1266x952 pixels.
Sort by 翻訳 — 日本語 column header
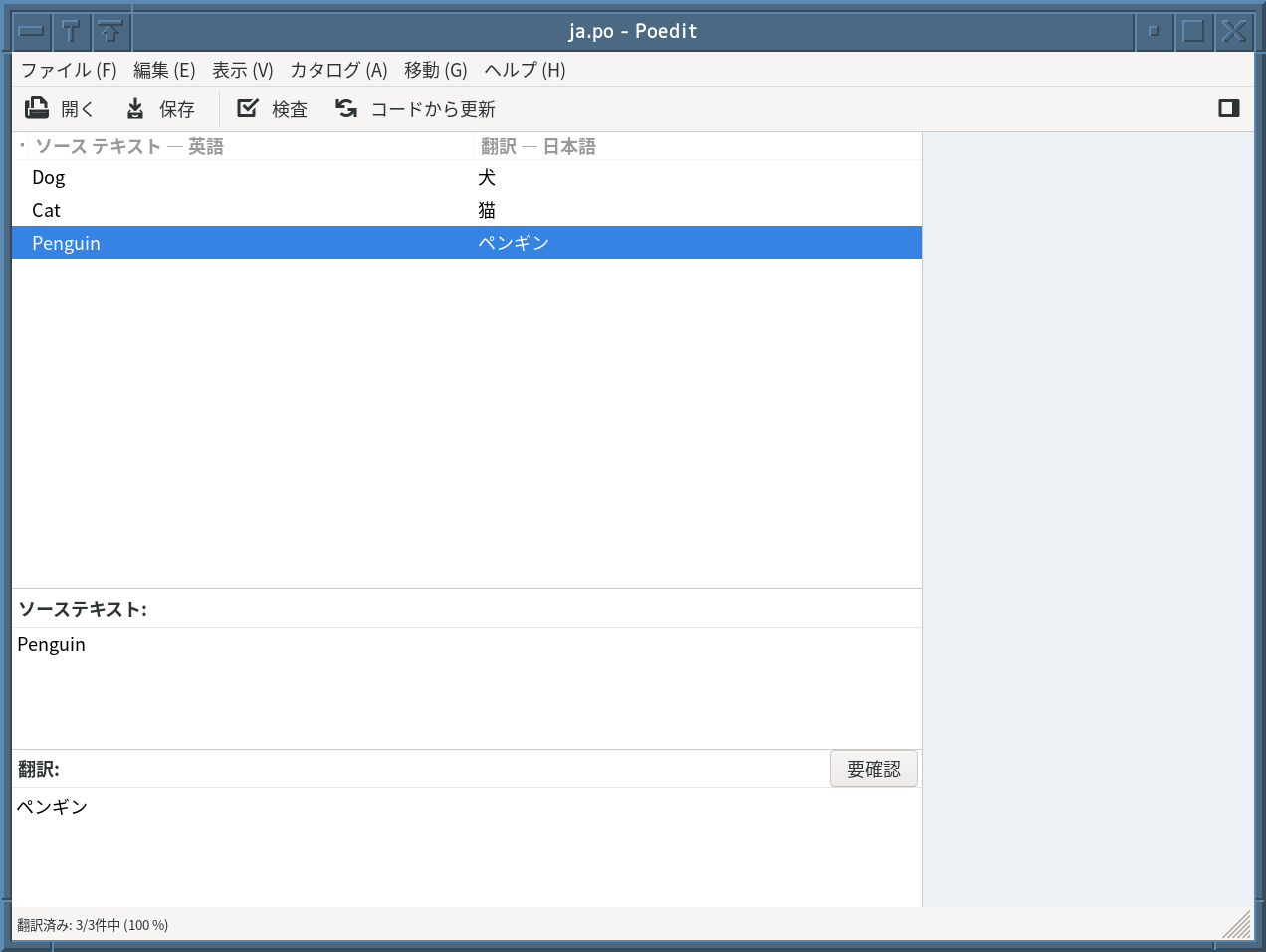tap(697, 146)
